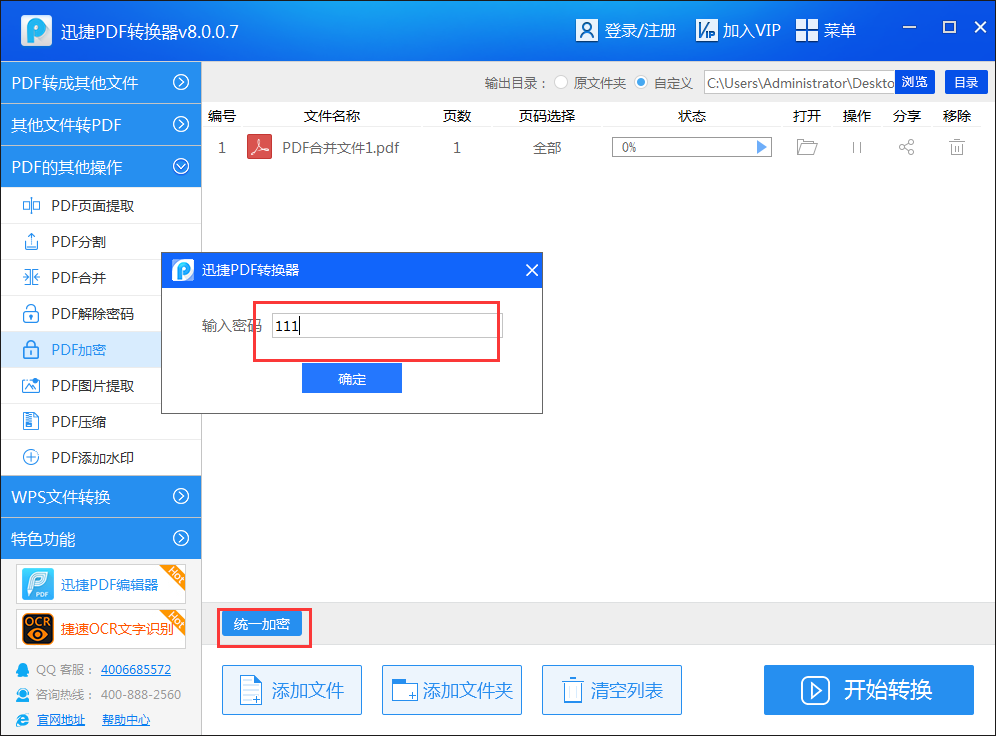Image resolution: width=996 pixels, height=736 pixels.
Task: Click the app logo in title bar
Action: (x=36, y=30)
